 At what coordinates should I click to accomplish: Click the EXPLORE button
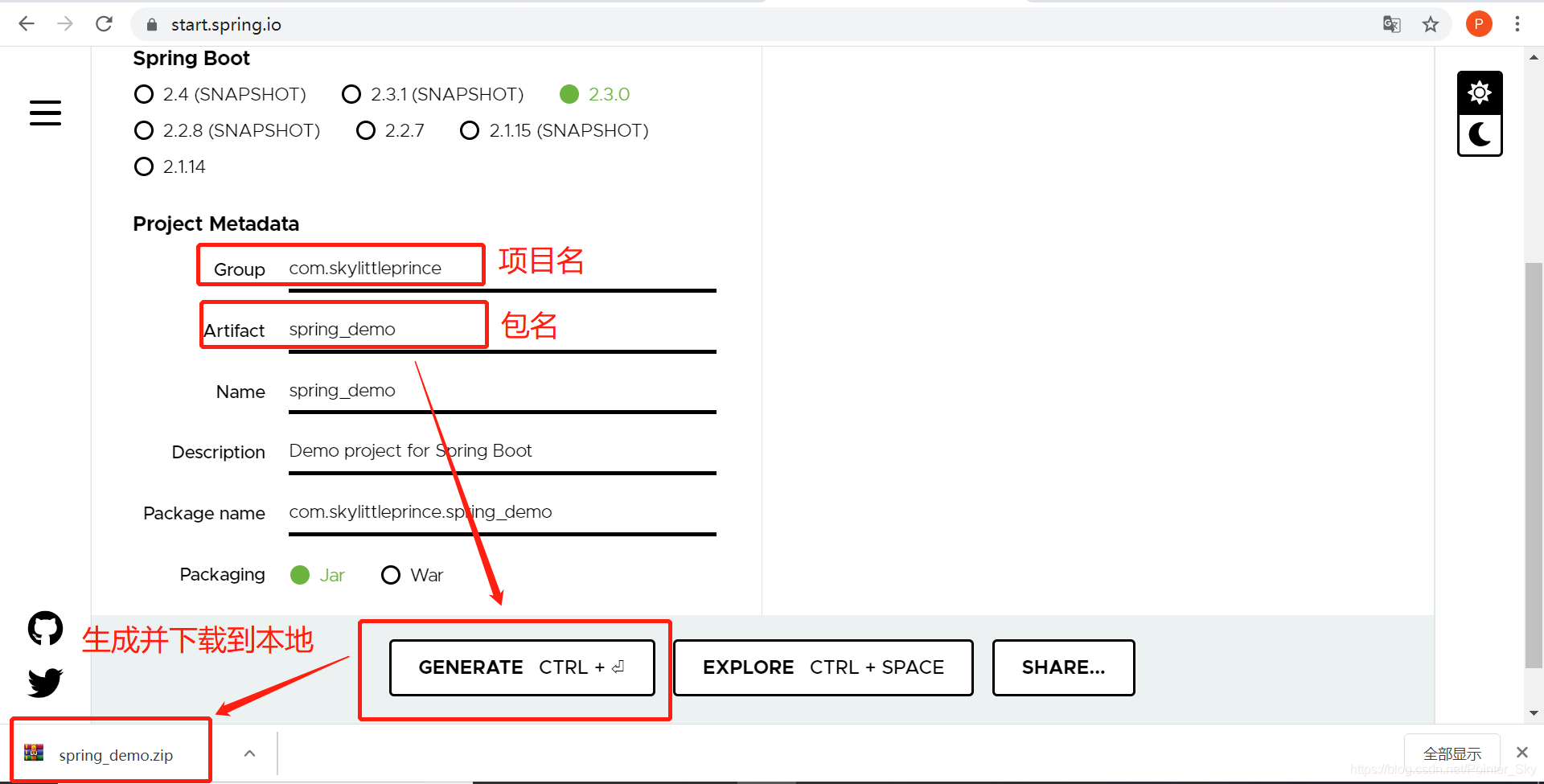point(823,667)
